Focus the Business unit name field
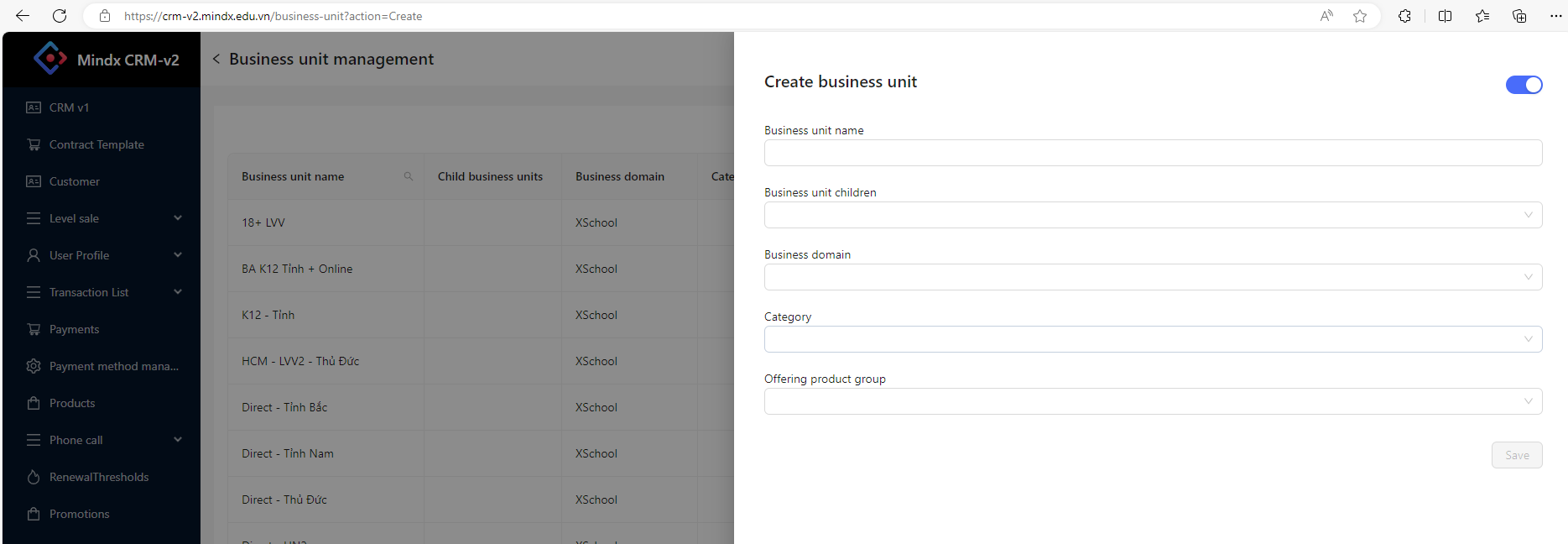 click(x=1153, y=153)
